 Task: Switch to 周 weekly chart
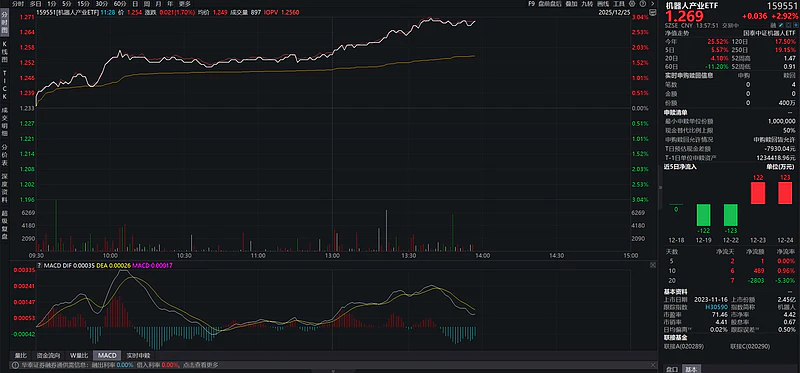pyautogui.click(x=146, y=4)
